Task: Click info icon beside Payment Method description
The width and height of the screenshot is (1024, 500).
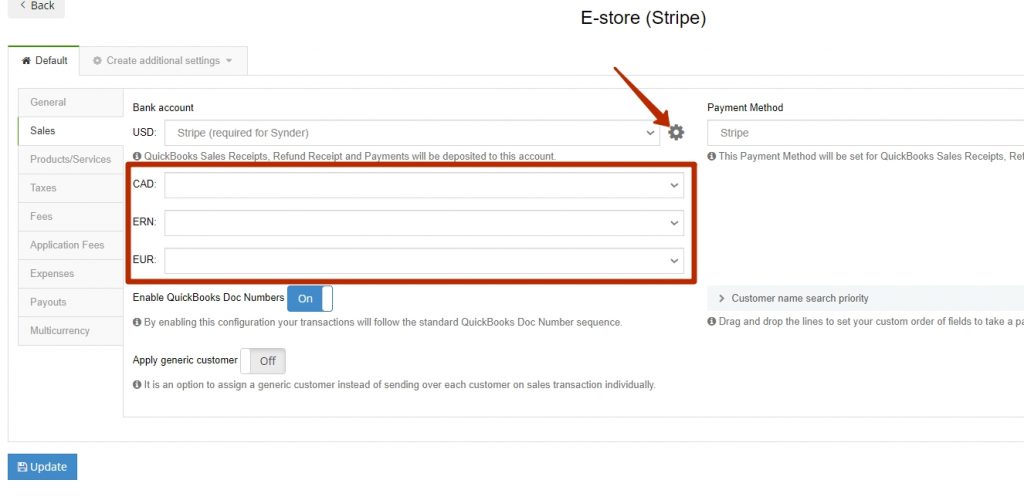Action: pyautogui.click(x=712, y=157)
